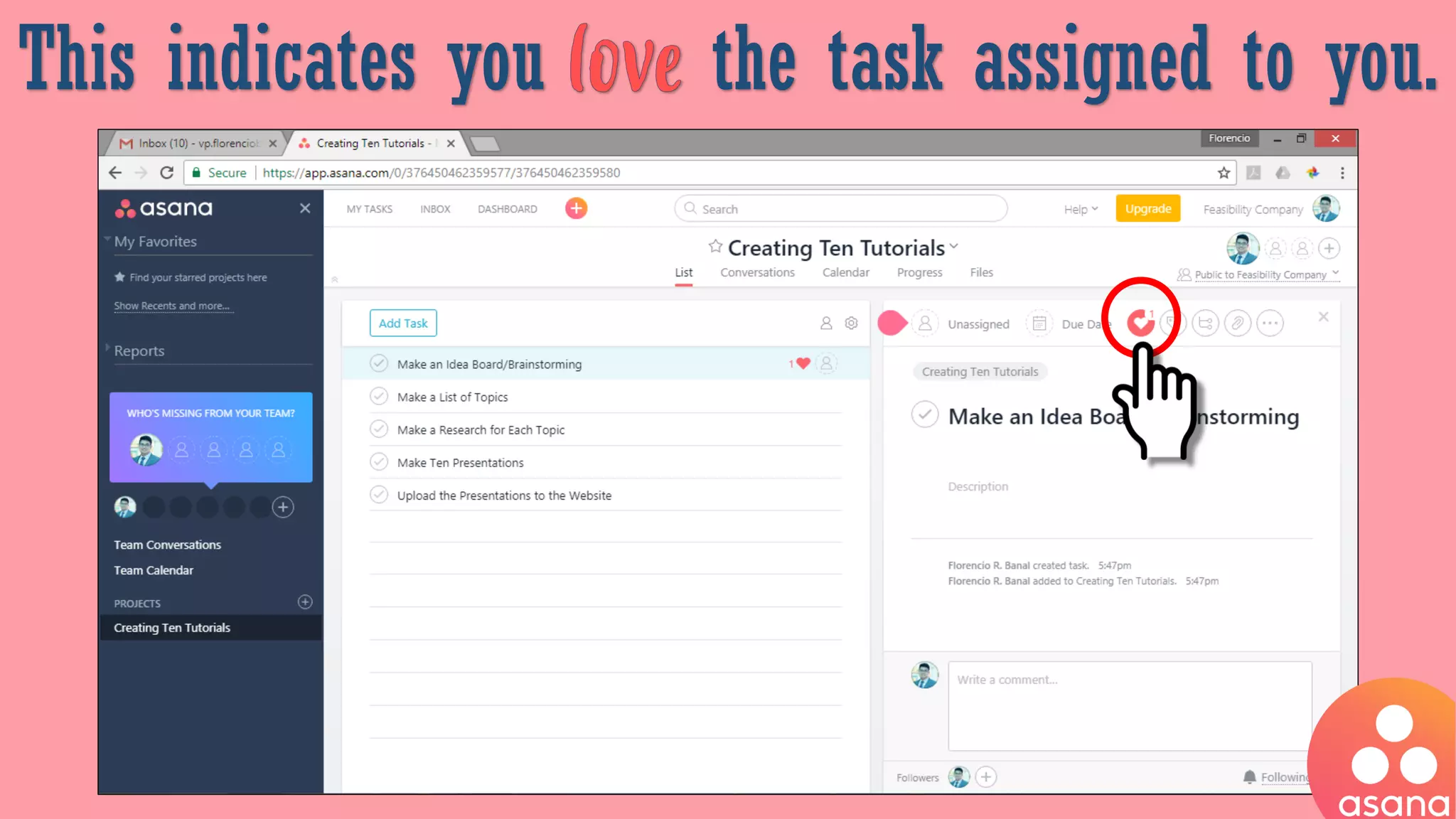Switch to the Calendar tab
1456x819 pixels.
845,272
